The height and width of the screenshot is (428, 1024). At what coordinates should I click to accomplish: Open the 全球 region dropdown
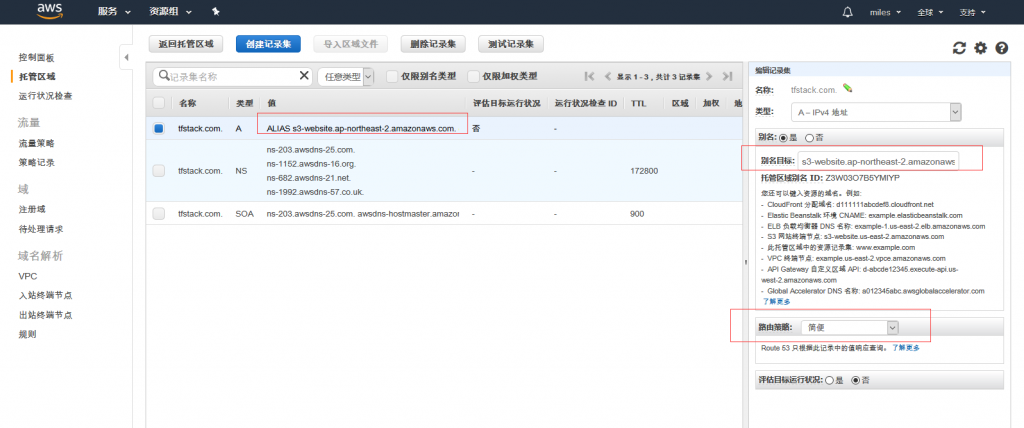point(930,12)
